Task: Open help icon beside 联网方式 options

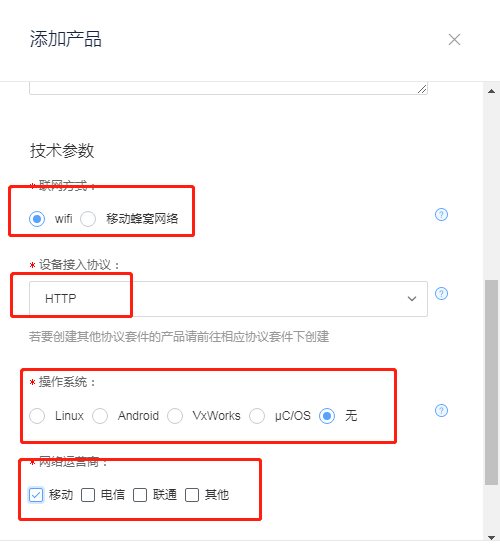Action: (x=441, y=214)
